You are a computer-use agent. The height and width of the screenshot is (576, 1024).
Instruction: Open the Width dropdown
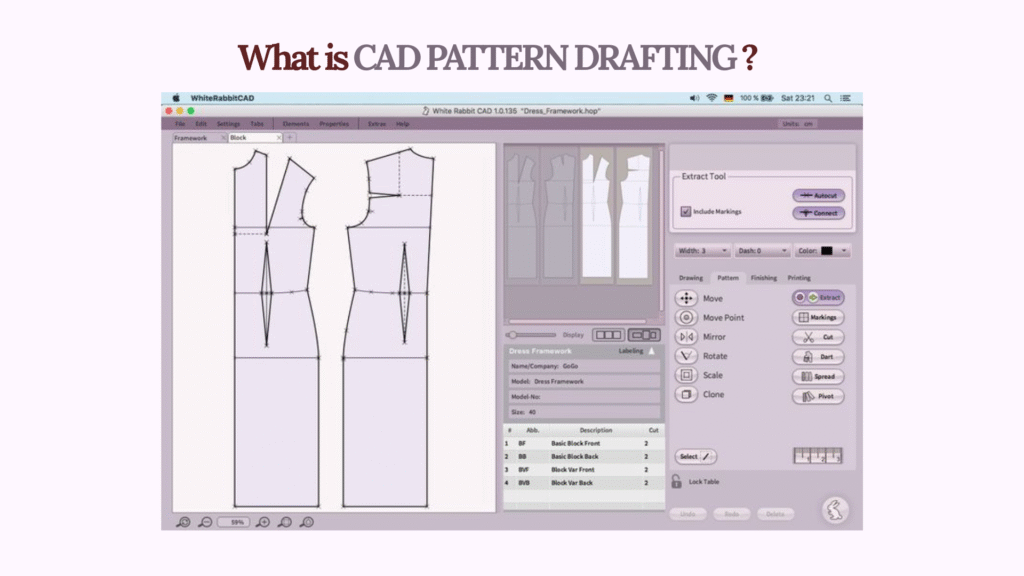click(x=701, y=251)
